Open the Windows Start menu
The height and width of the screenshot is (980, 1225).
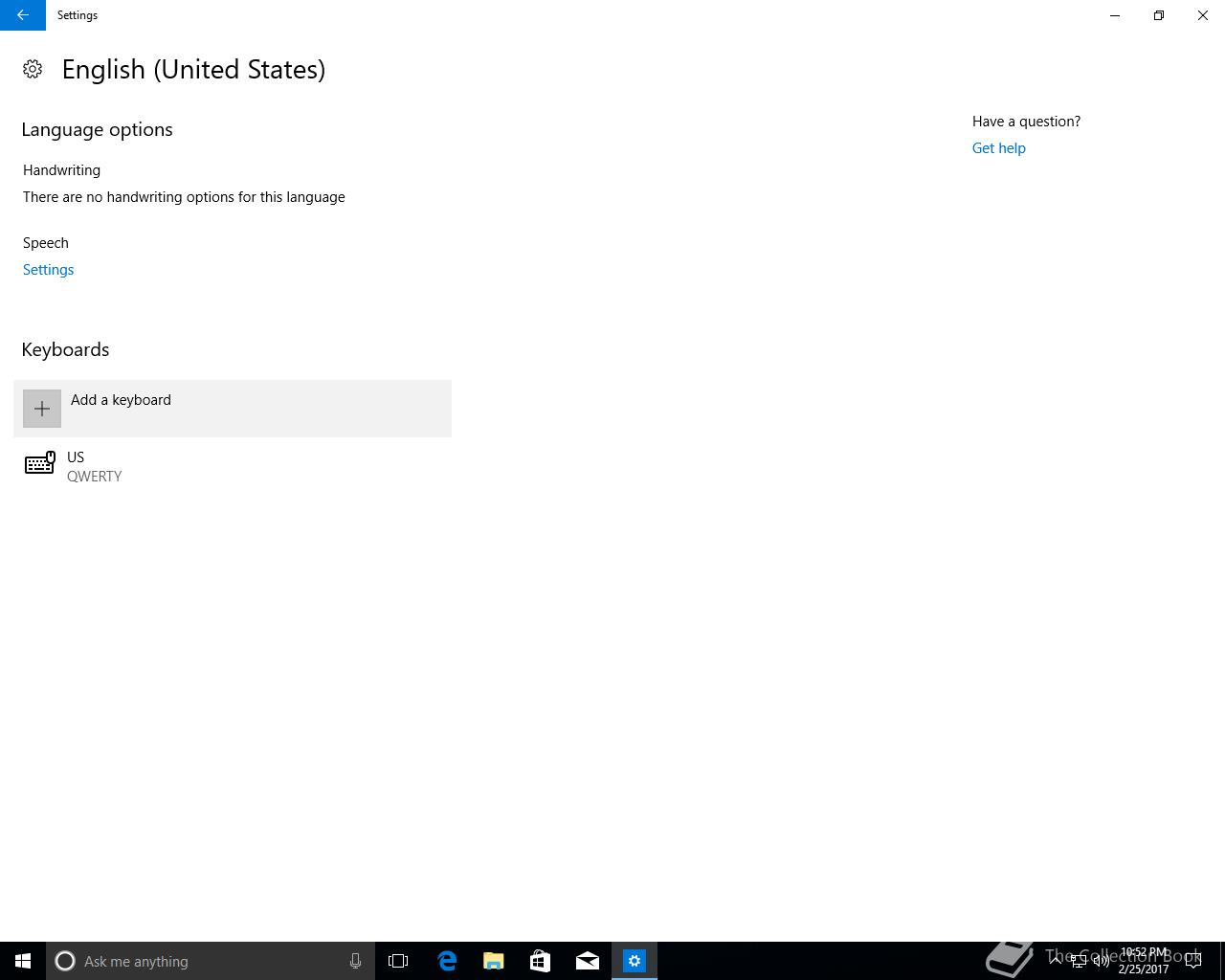[23, 961]
